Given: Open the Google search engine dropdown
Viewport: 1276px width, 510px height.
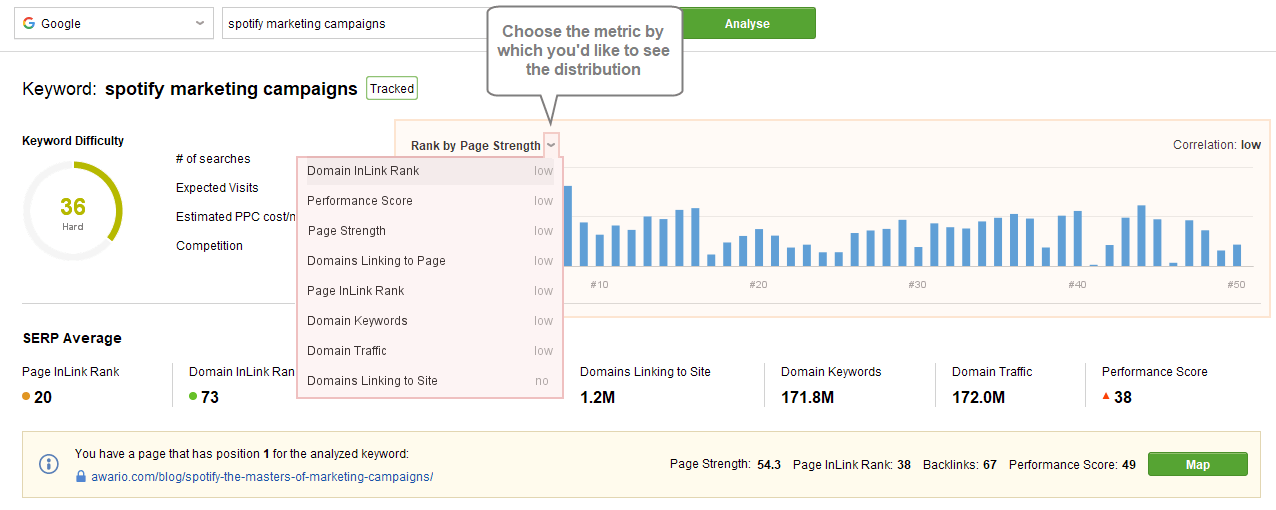Looking at the screenshot, I should 113,23.
